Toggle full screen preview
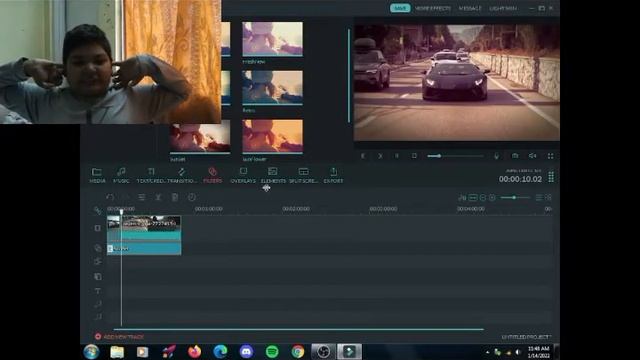The height and width of the screenshot is (360, 640). [x=550, y=156]
